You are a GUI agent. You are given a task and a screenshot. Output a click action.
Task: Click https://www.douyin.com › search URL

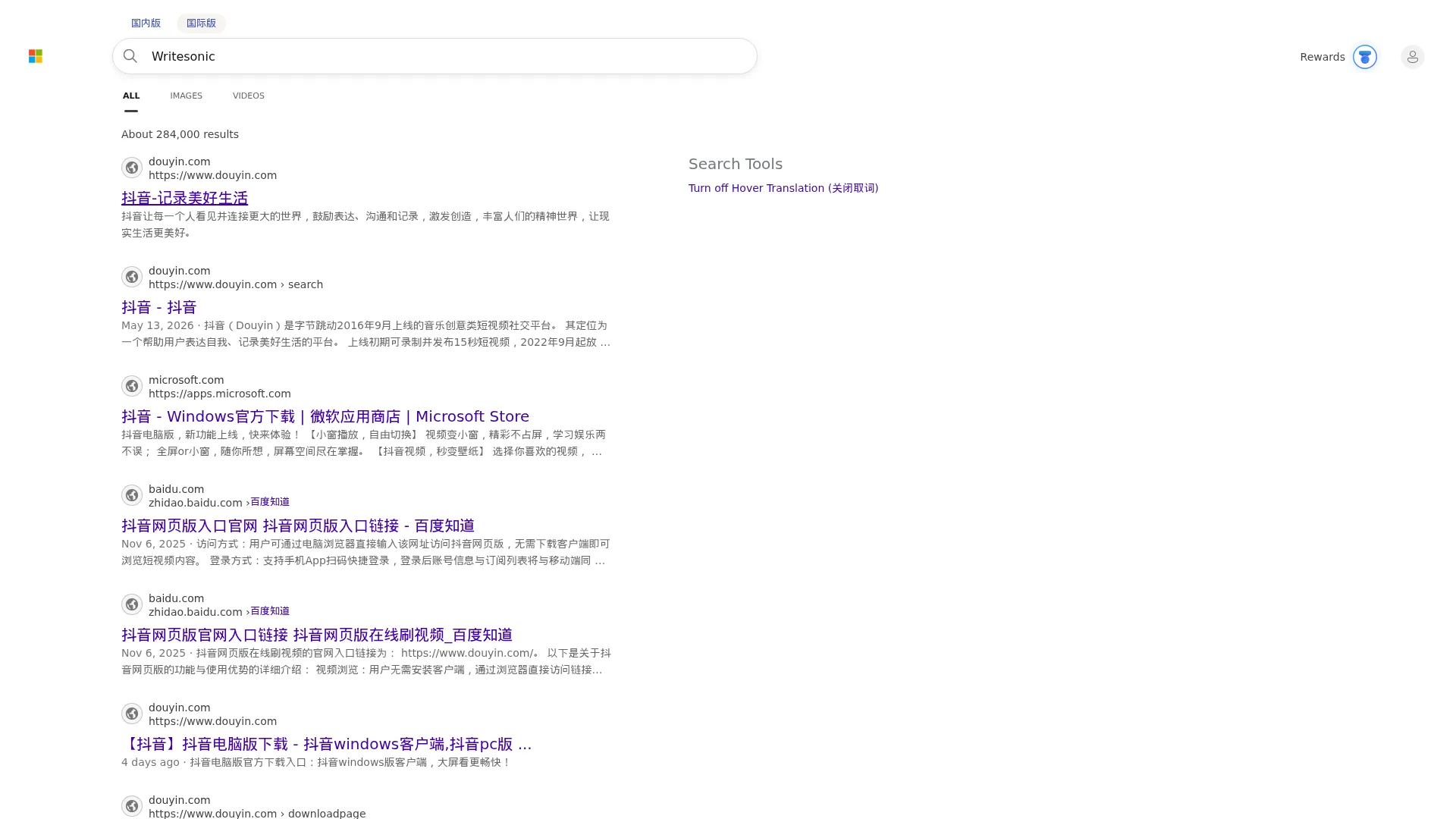coord(236,284)
